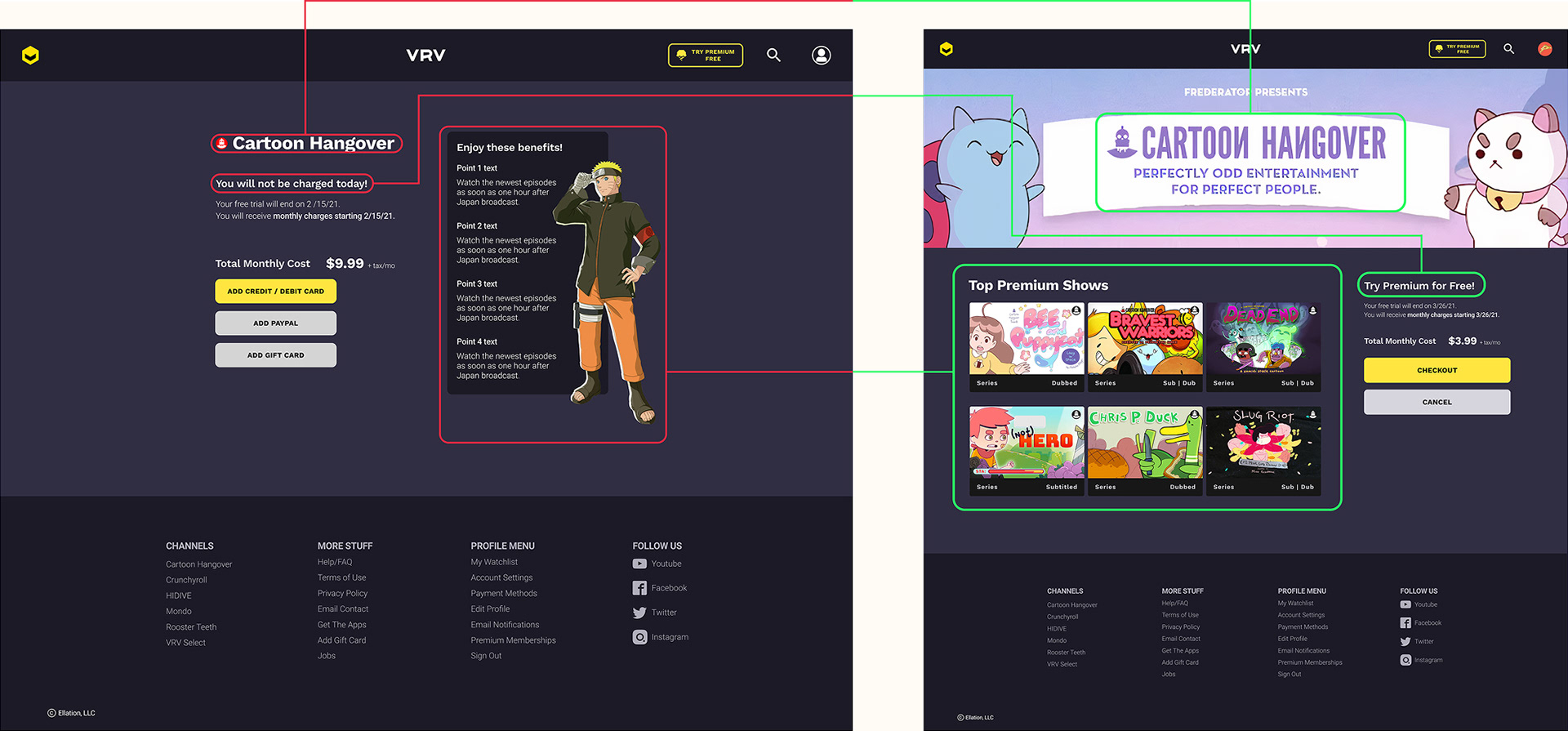
Task: Click the VRV hexagon logo in left mockup
Action: [30, 55]
